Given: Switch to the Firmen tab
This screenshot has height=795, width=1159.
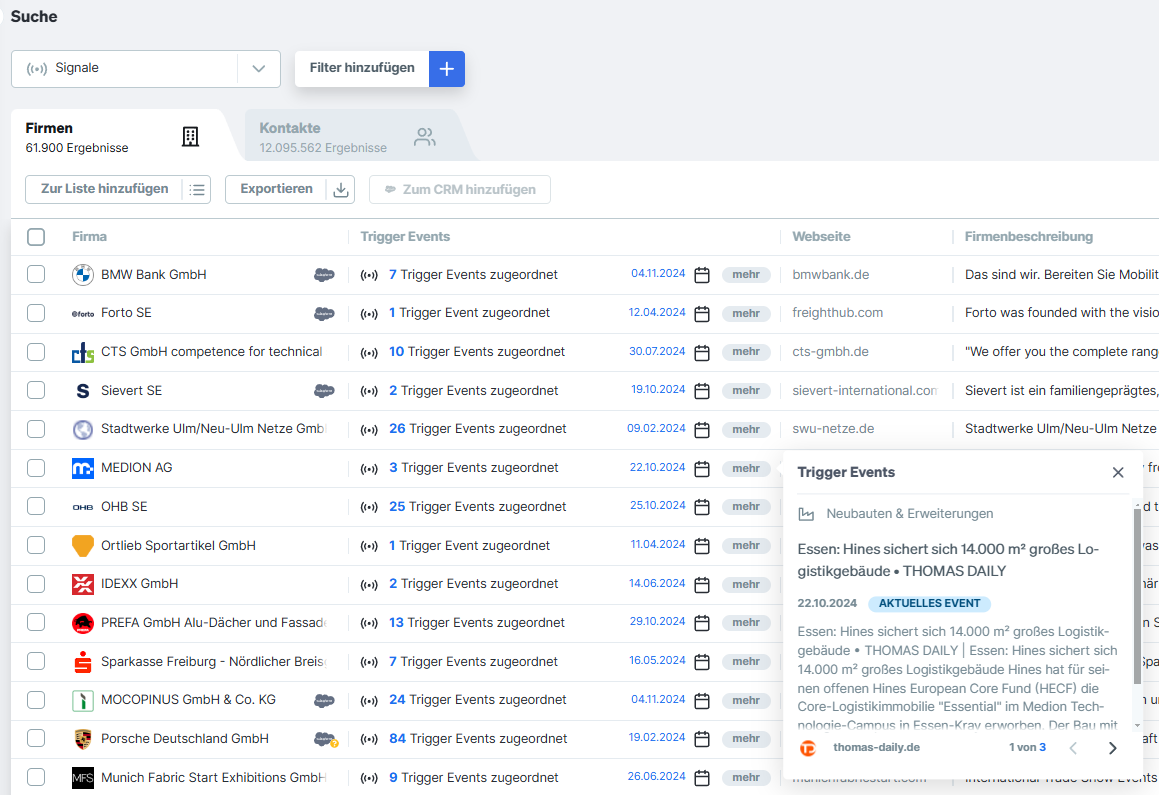Looking at the screenshot, I should pyautogui.click(x=122, y=137).
